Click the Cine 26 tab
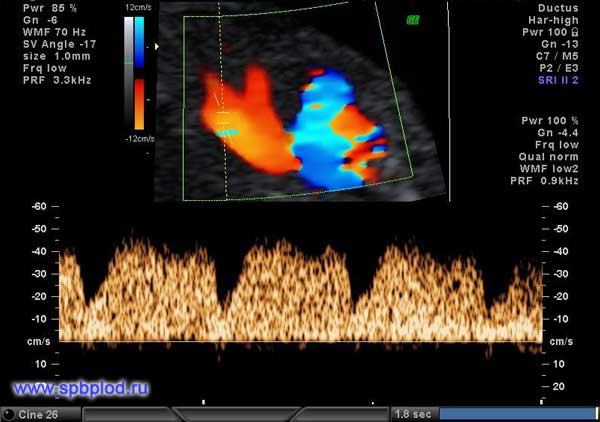The width and height of the screenshot is (600, 422). point(42,414)
